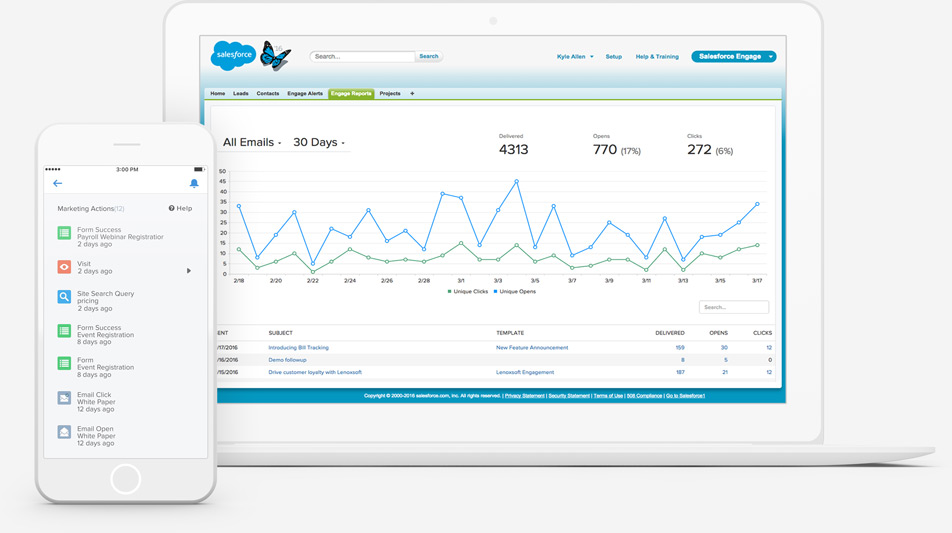Screen dimensions: 952x533
Task: Tap the back arrow on phone
Action: click(57, 183)
